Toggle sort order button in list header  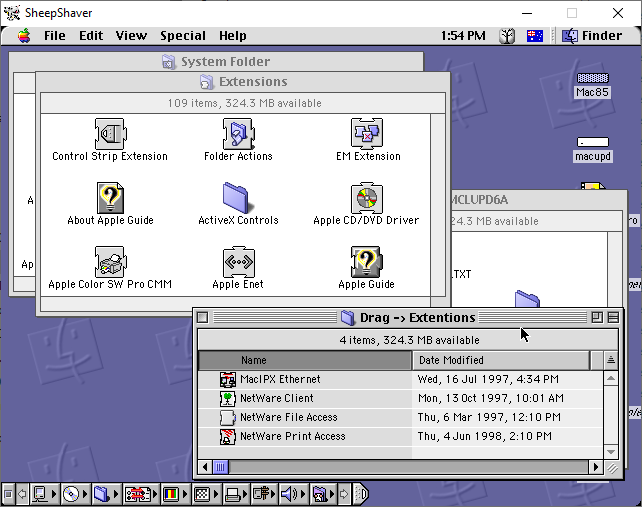[610, 360]
